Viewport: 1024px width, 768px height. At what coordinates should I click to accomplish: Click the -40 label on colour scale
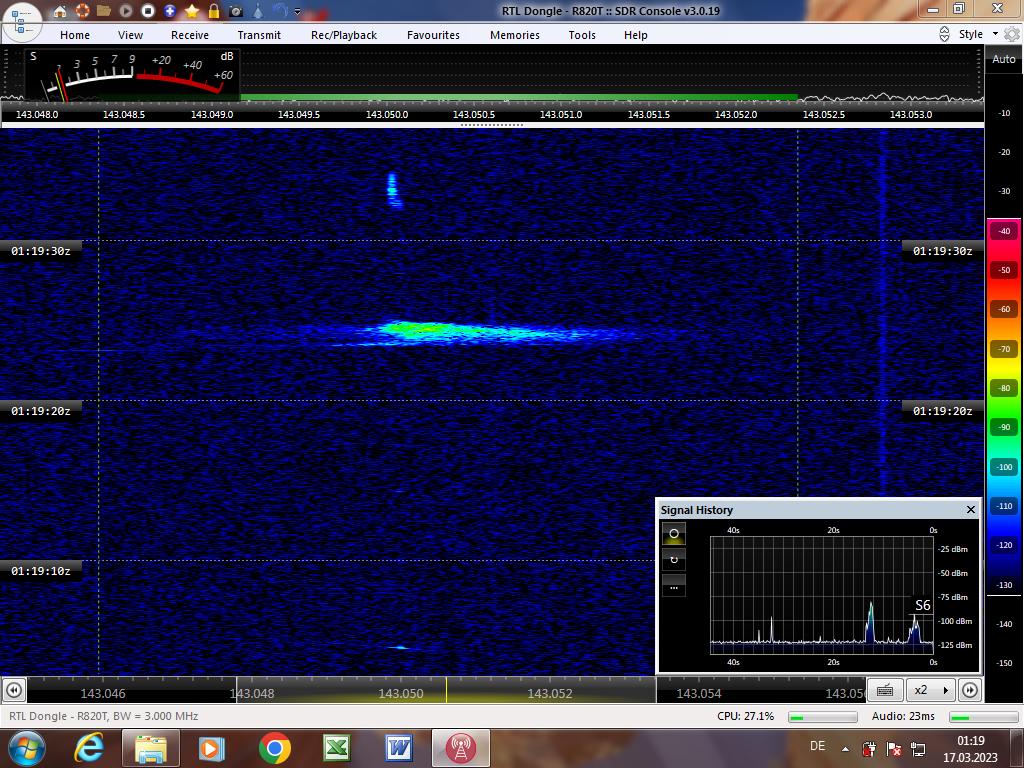1004,231
